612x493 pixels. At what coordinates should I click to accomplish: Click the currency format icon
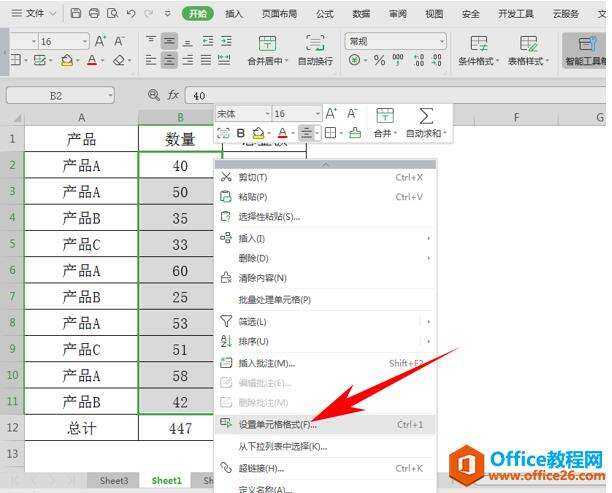[x=354, y=60]
